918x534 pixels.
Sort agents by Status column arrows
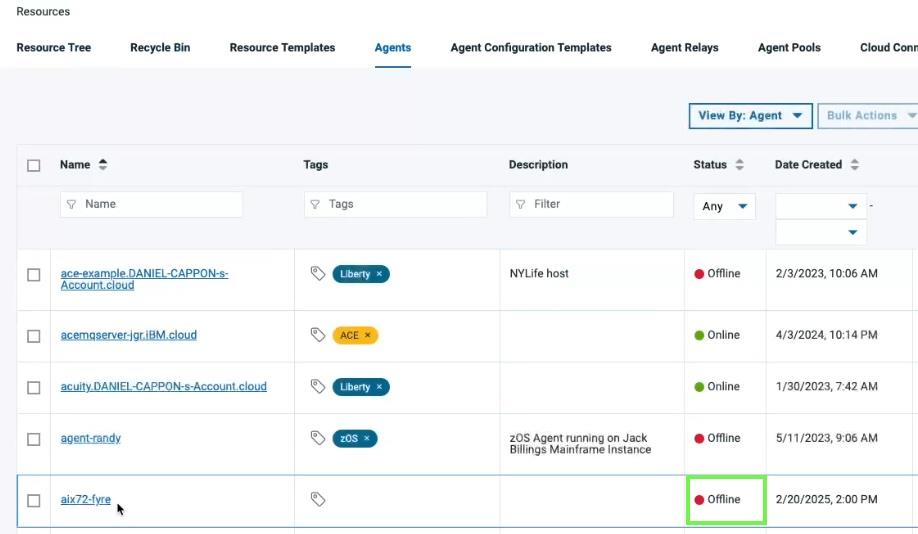pos(739,165)
